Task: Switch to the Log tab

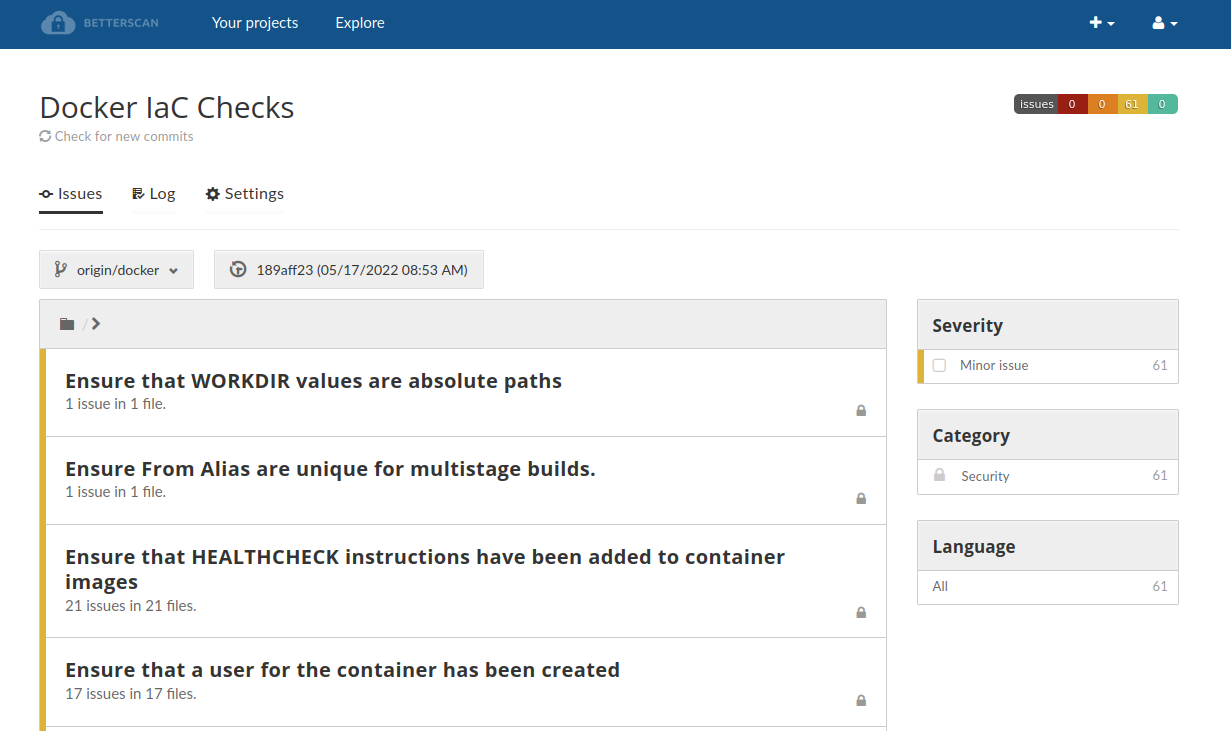Action: click(x=154, y=194)
